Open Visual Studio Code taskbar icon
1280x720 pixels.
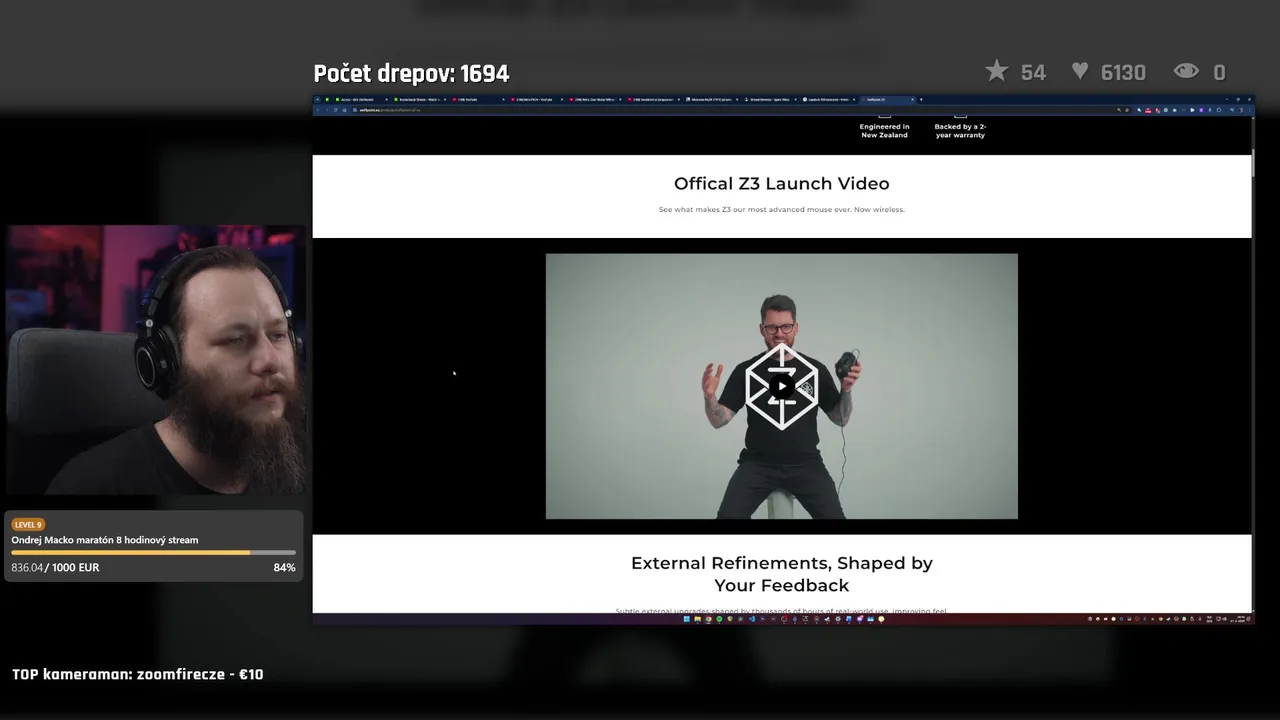coord(752,619)
